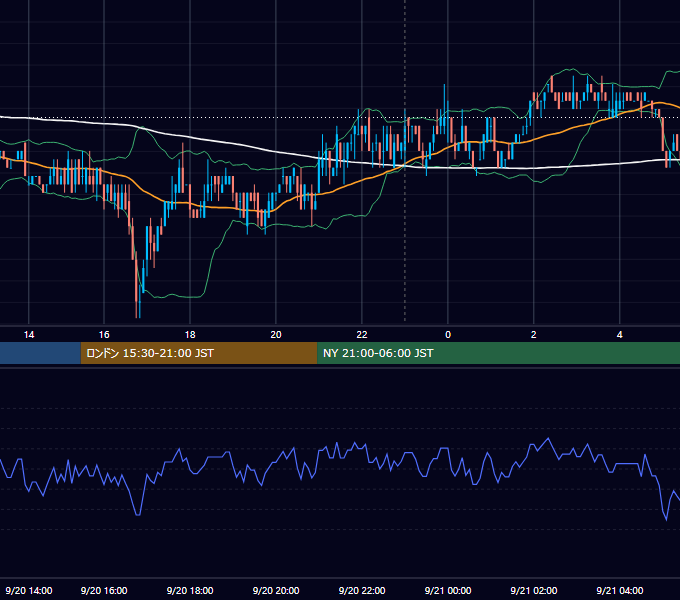Click the 22 hour axis label
This screenshot has height=600, width=680.
(362, 335)
